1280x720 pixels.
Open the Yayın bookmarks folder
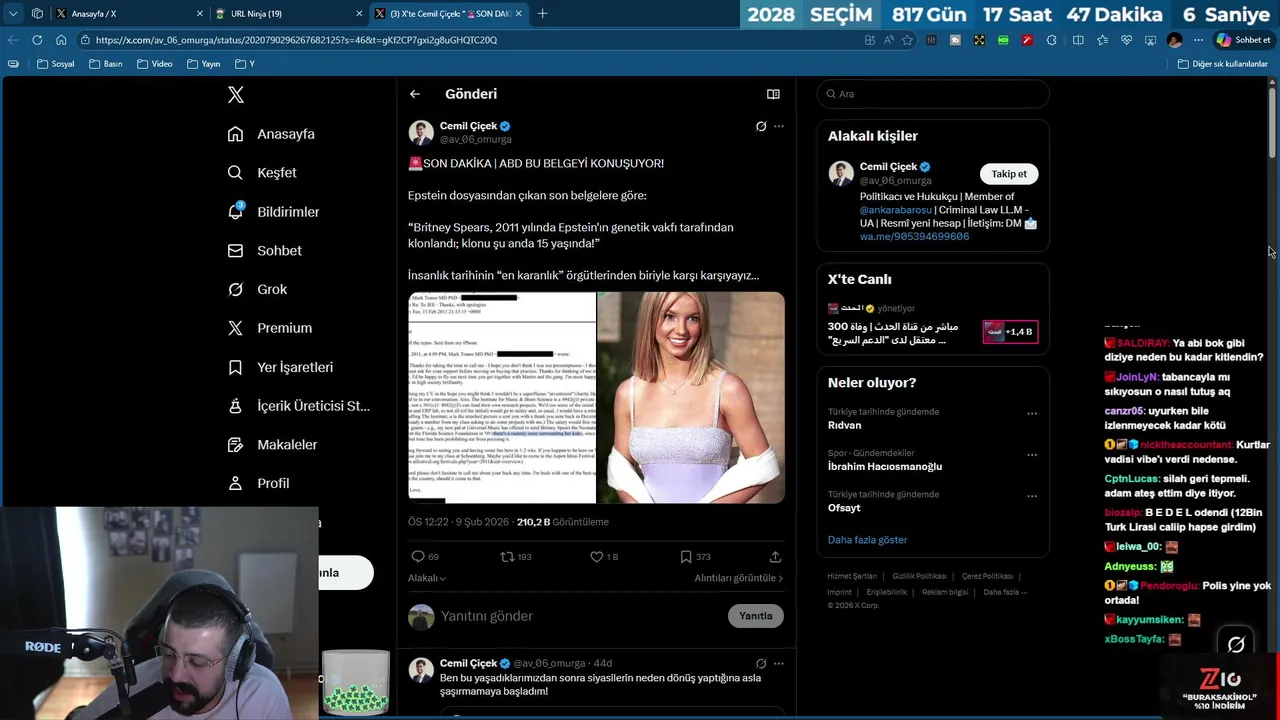point(203,64)
